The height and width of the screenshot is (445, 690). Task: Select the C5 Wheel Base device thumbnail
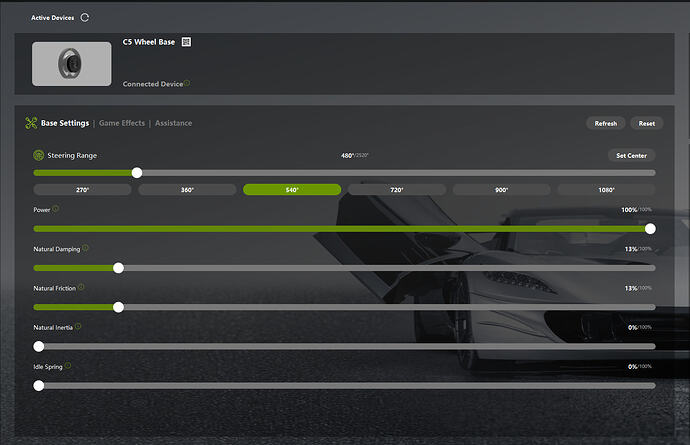71,64
